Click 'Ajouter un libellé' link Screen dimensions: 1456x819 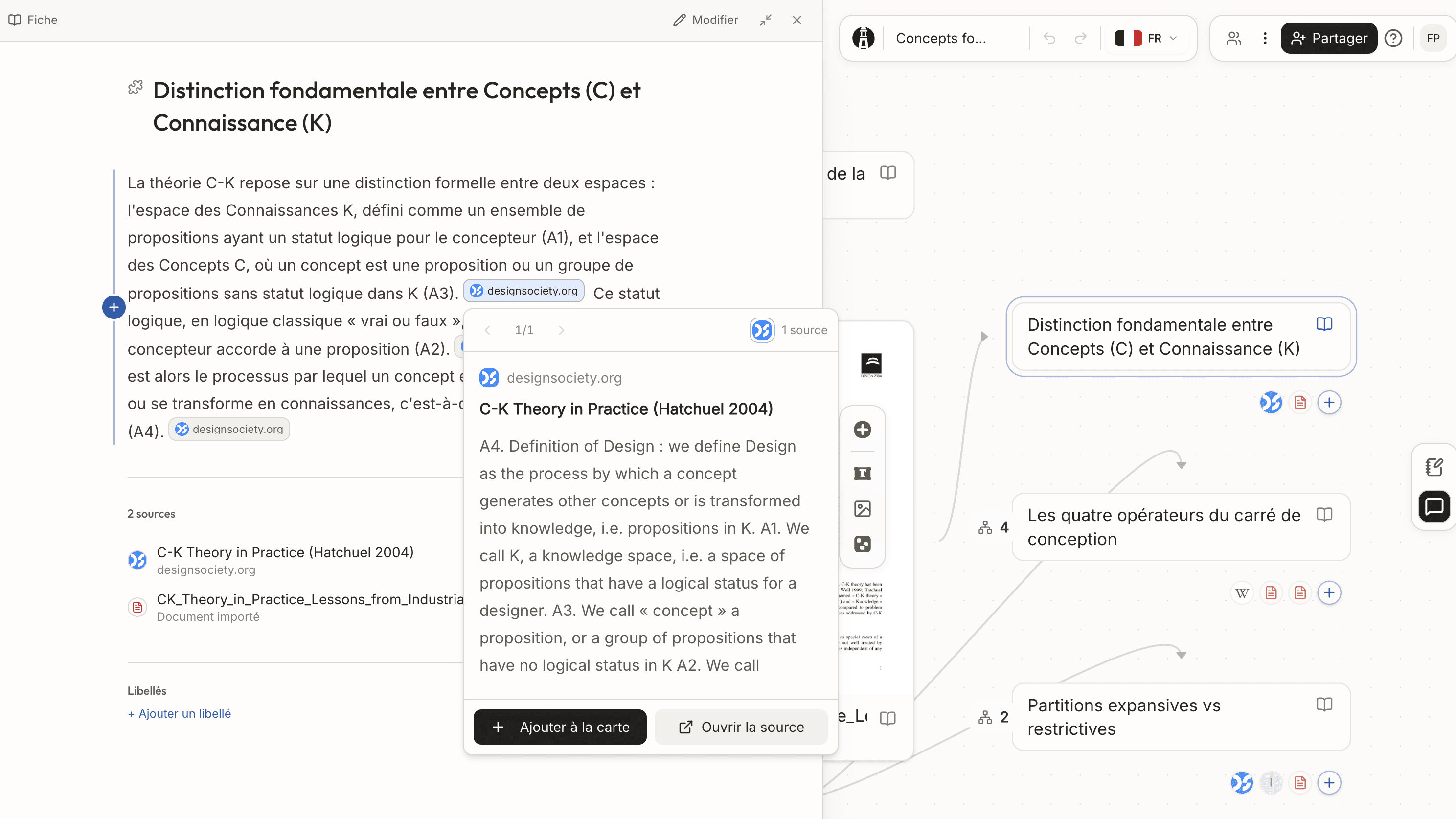[179, 713]
